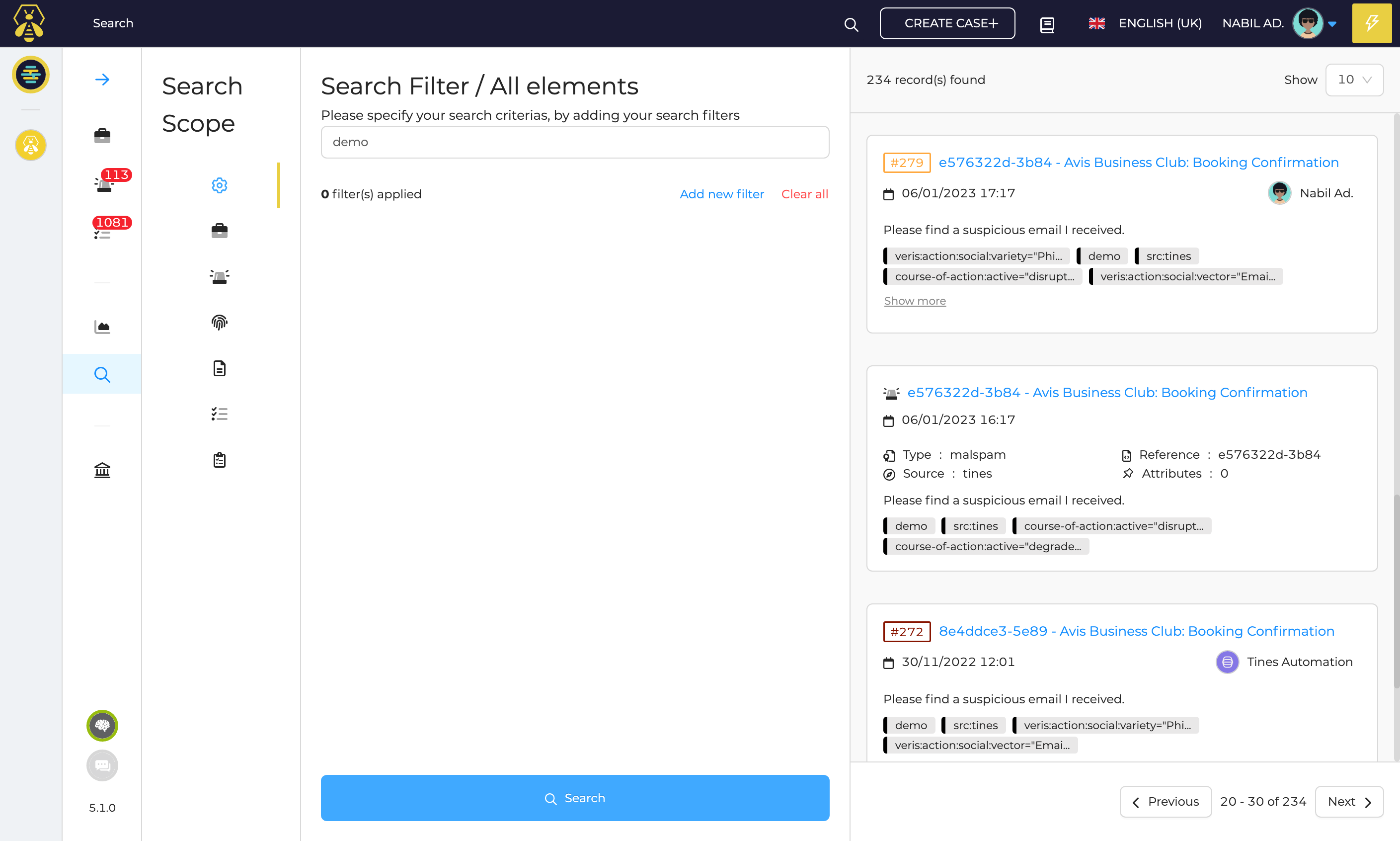
Task: Select the Tasks checklist search scope
Action: click(x=219, y=414)
